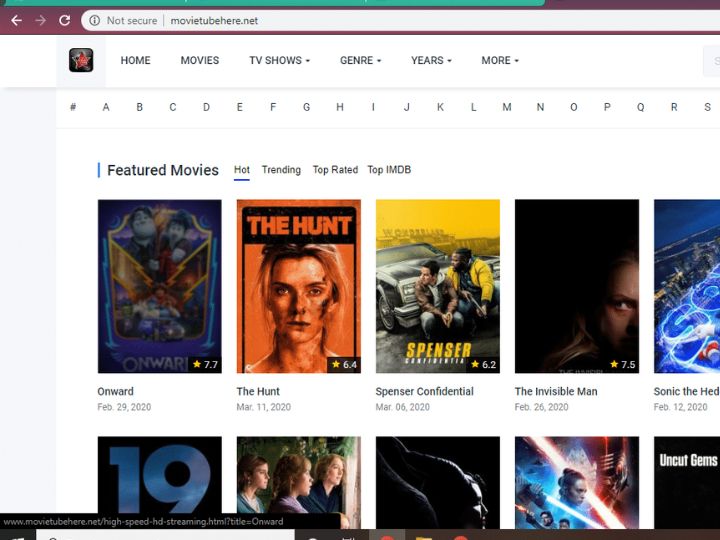
Task: Click the 6.2 rating on Spenser Confidential
Action: [x=484, y=365]
